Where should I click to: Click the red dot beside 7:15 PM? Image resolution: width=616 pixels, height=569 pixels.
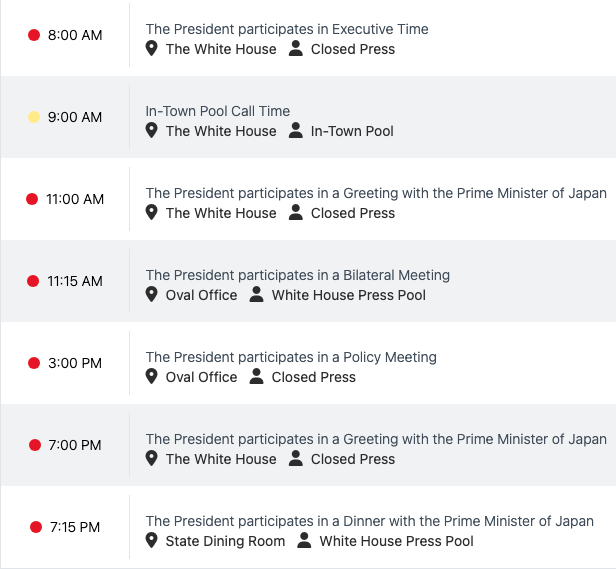[x=36, y=527]
